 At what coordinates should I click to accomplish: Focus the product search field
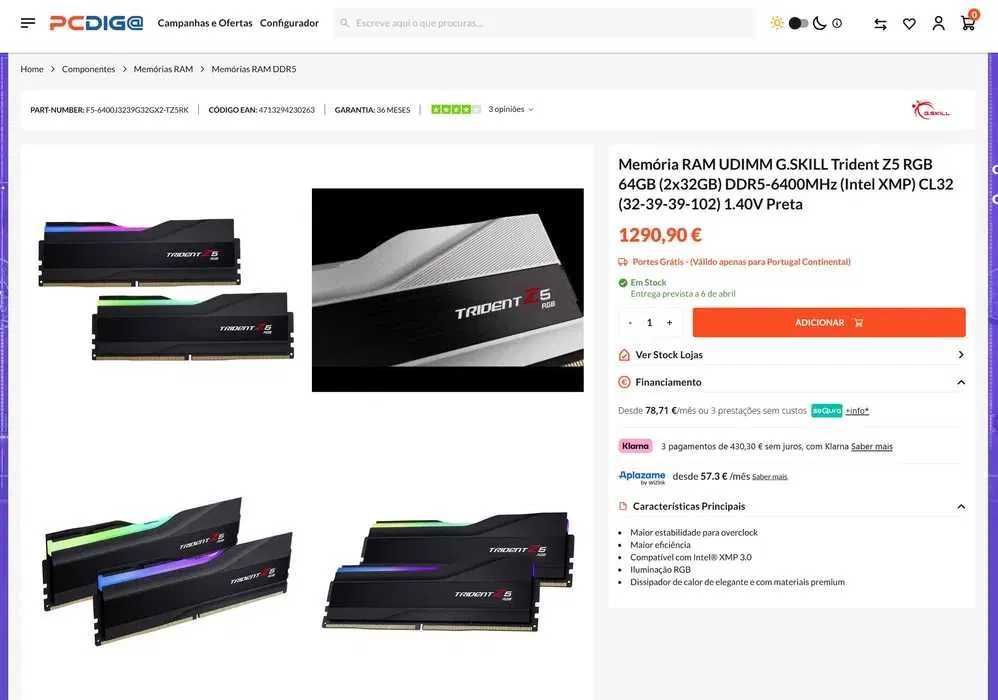tap(544, 24)
